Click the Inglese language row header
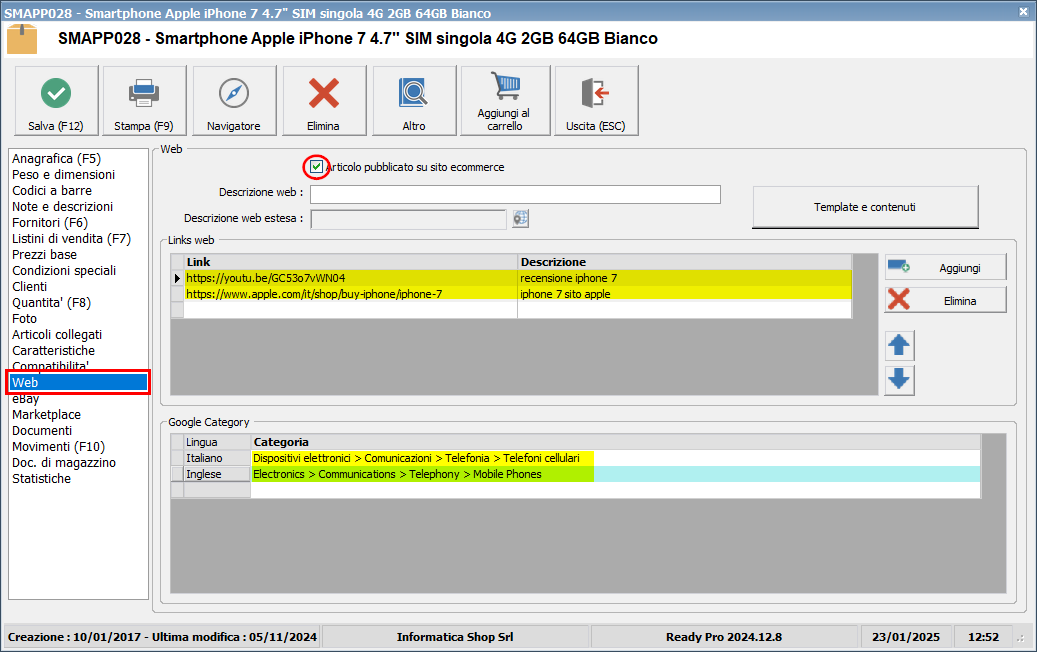 tap(217, 474)
